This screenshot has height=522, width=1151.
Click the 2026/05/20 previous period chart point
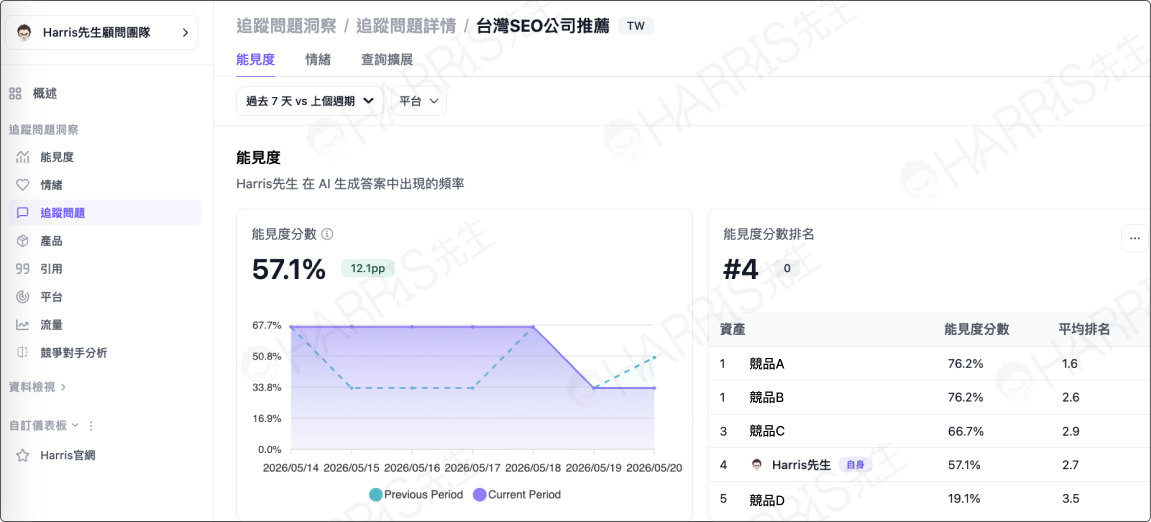[654, 357]
